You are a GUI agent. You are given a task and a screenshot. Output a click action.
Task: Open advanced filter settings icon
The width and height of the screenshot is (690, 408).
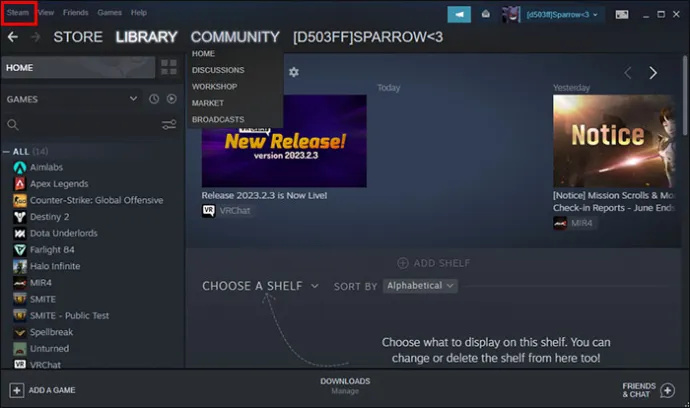click(169, 125)
